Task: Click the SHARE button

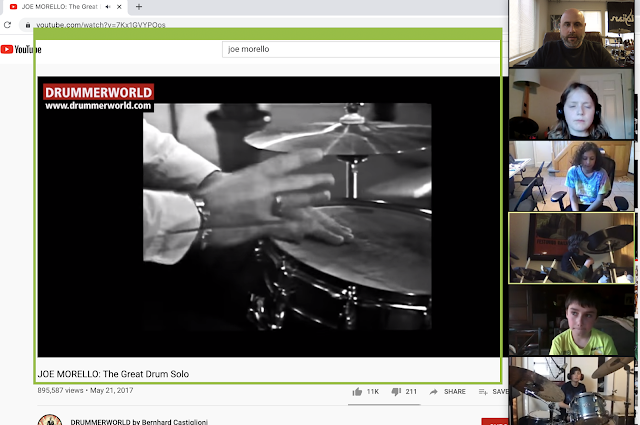Action: click(448, 392)
